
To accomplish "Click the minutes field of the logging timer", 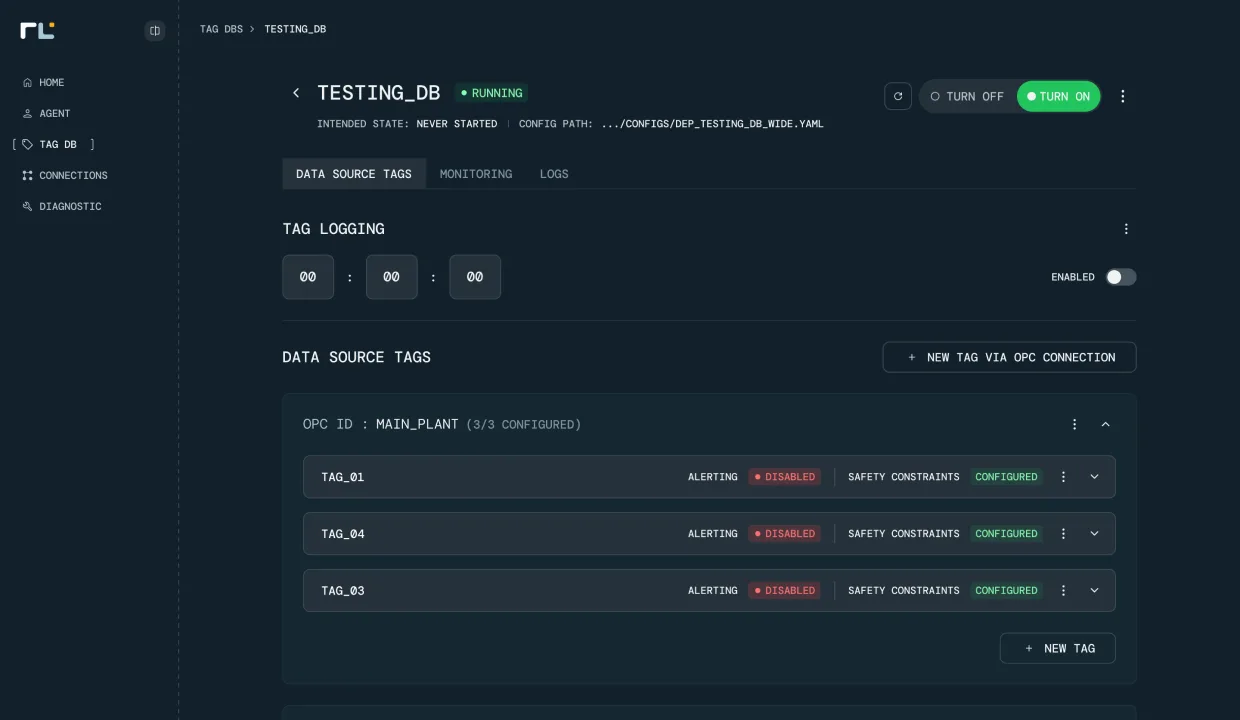I will [x=391, y=277].
